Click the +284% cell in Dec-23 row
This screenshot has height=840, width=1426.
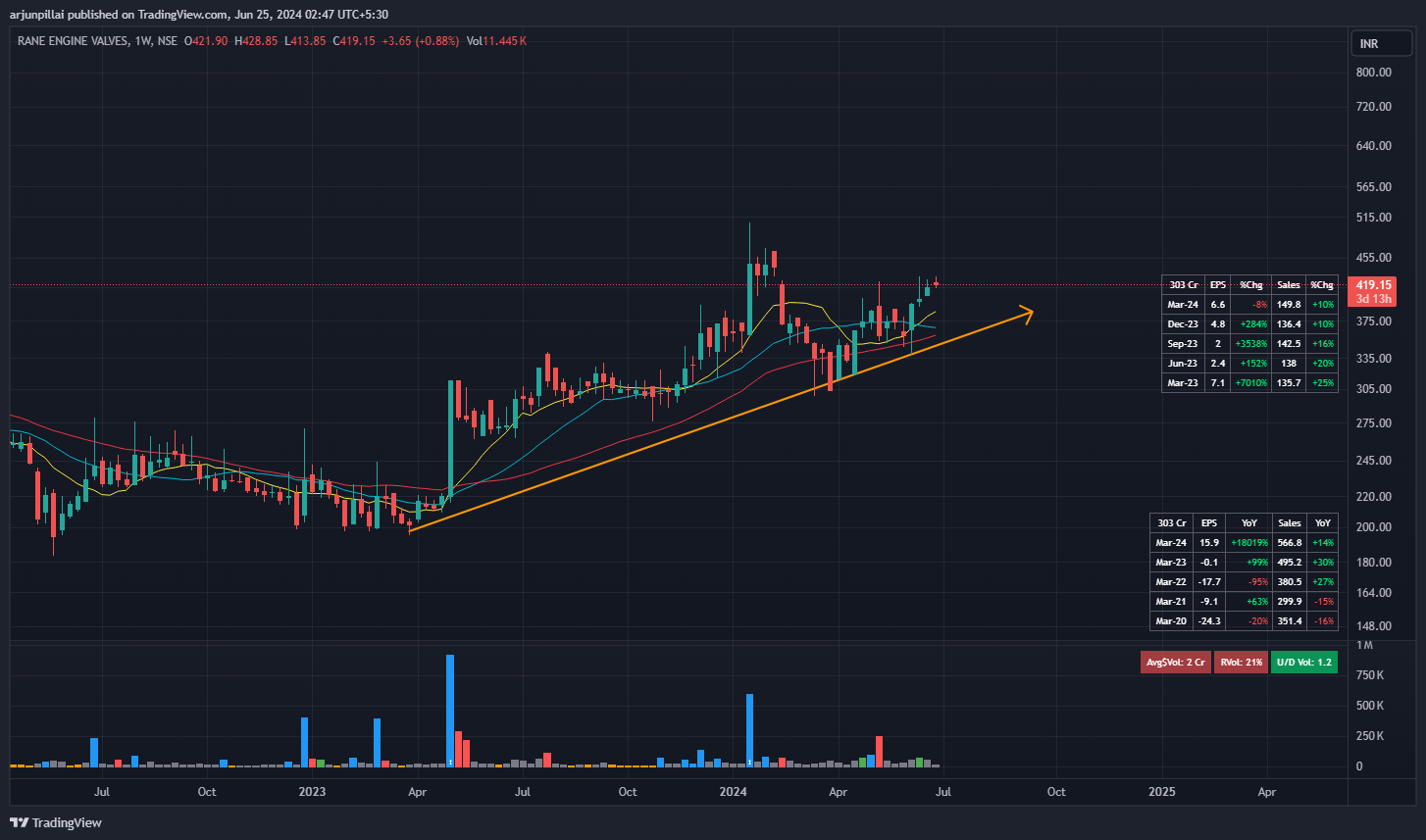[1253, 324]
